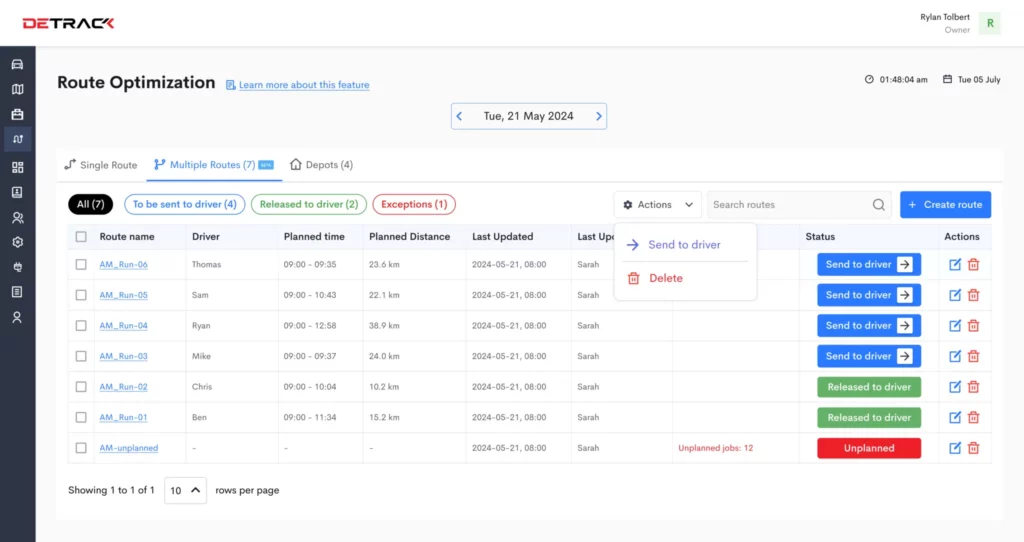Switch to the Depots tab

click(x=321, y=165)
